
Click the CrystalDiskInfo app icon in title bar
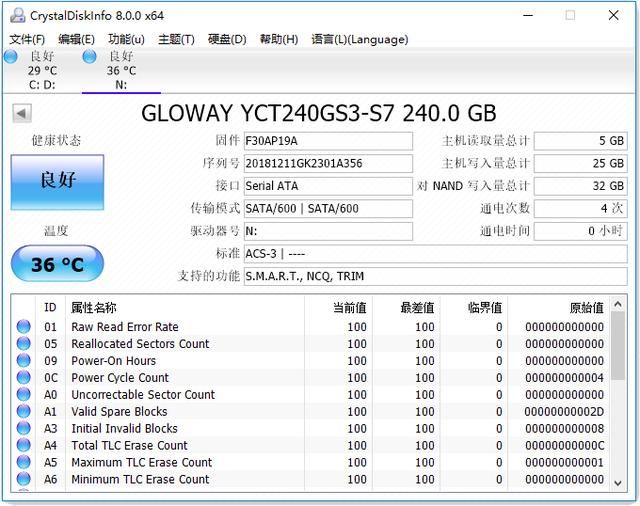click(x=17, y=16)
